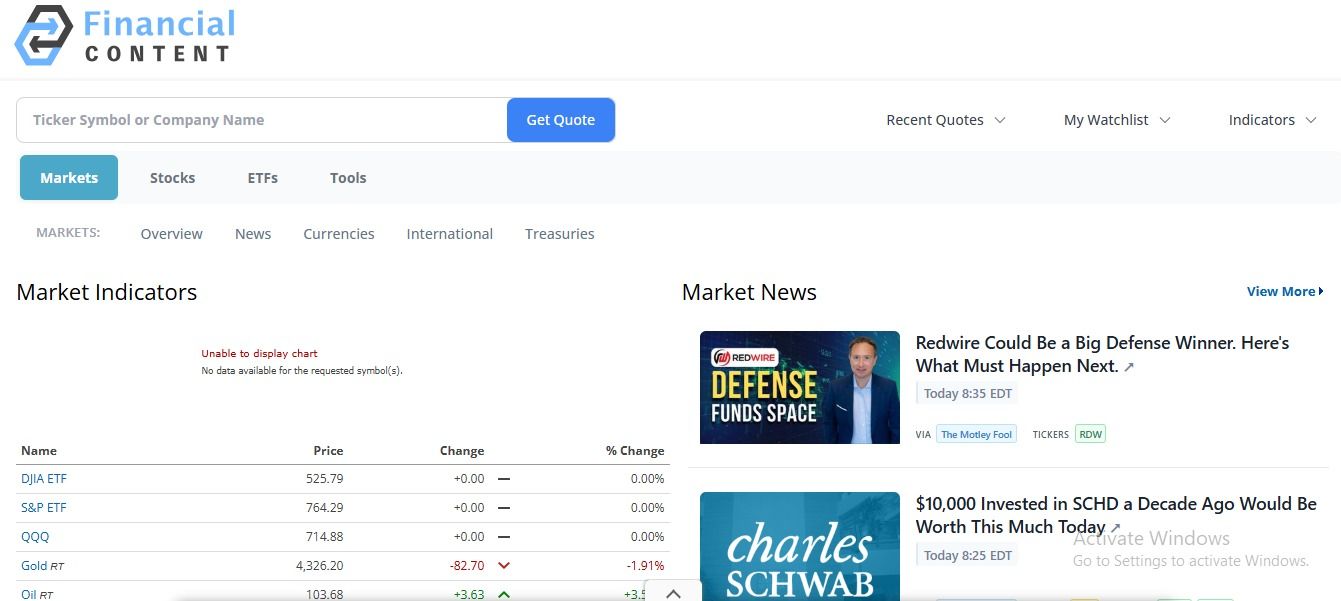Click the Price column header
Screen dimensions: 1341x601
coord(328,451)
